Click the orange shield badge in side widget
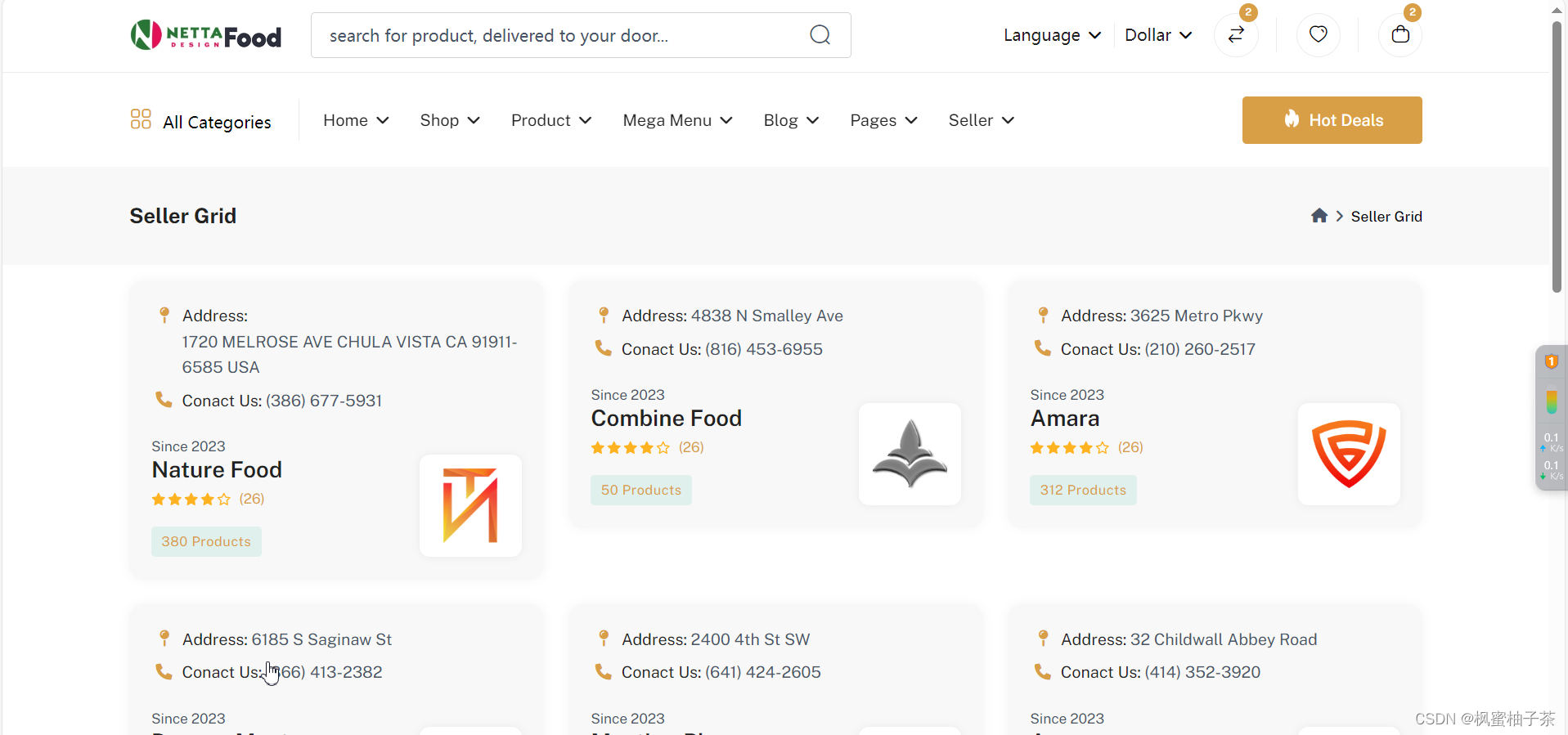The height and width of the screenshot is (735, 1568). click(1551, 361)
